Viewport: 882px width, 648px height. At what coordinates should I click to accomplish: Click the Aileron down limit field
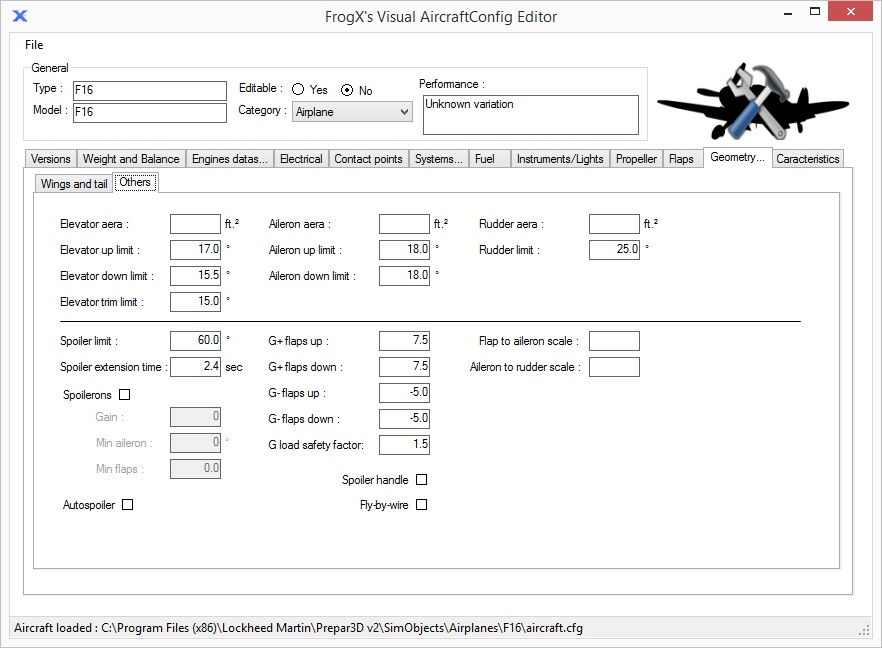pos(404,276)
